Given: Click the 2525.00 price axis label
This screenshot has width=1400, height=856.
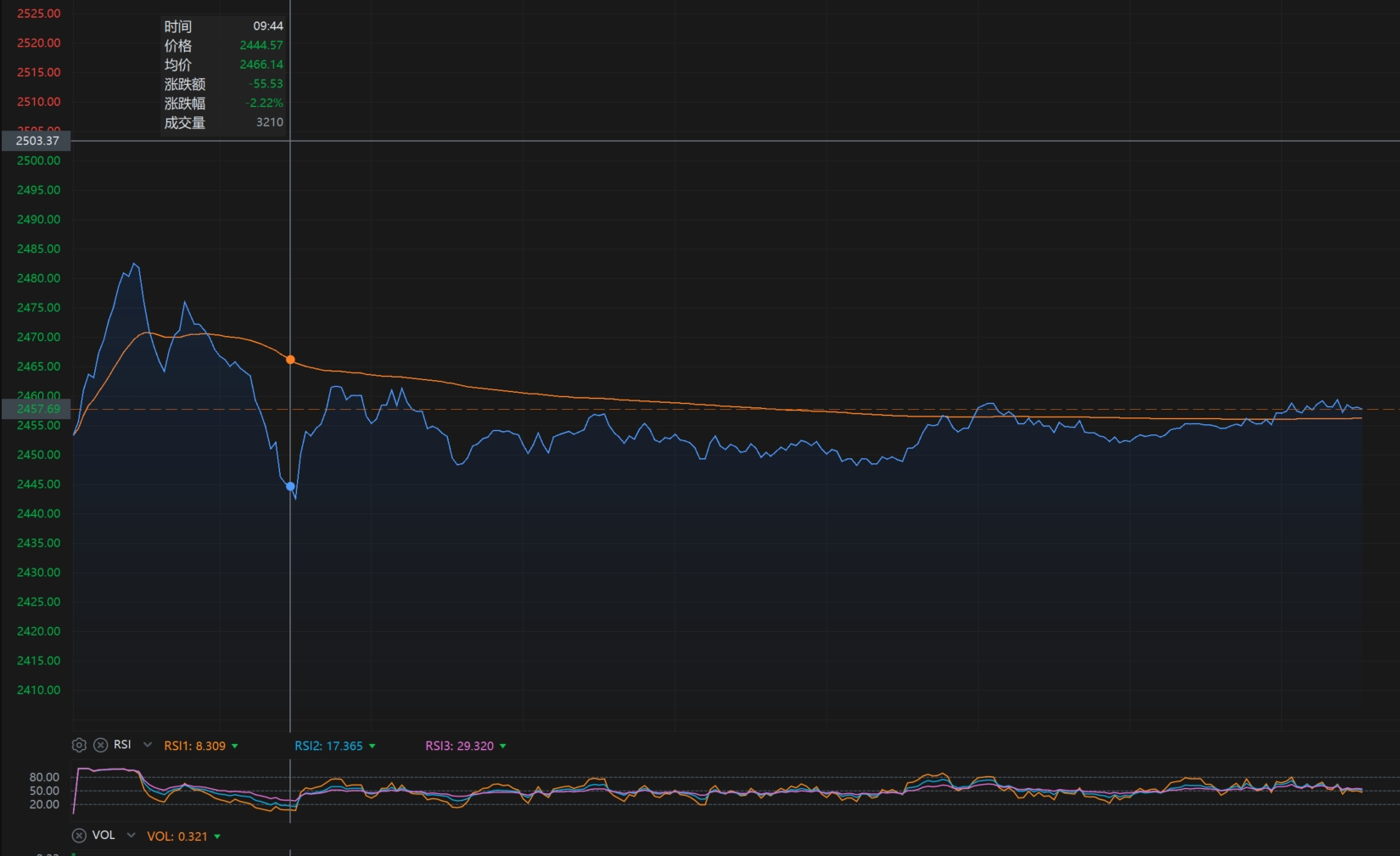Looking at the screenshot, I should point(38,14).
